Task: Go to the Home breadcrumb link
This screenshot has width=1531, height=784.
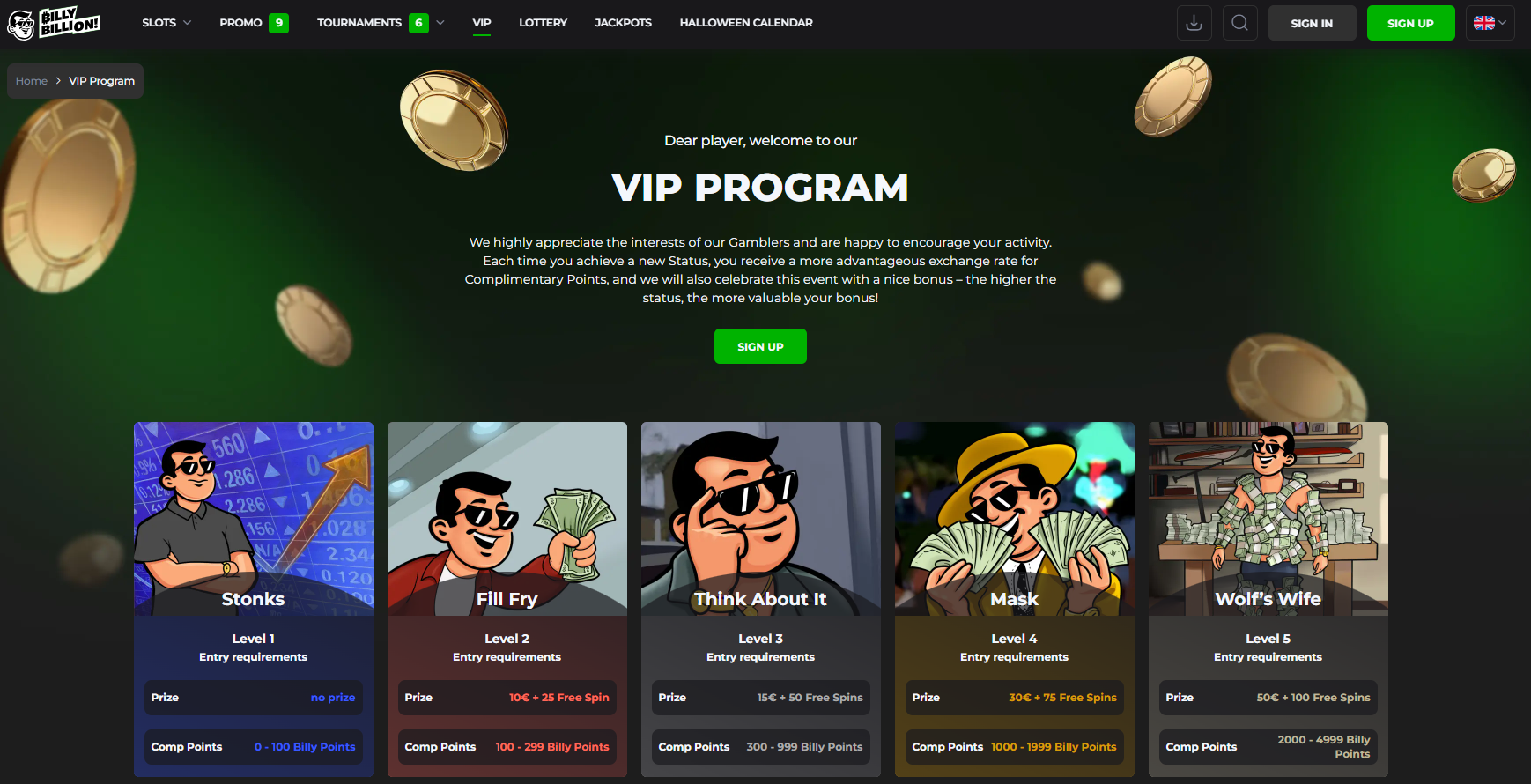Action: [32, 81]
